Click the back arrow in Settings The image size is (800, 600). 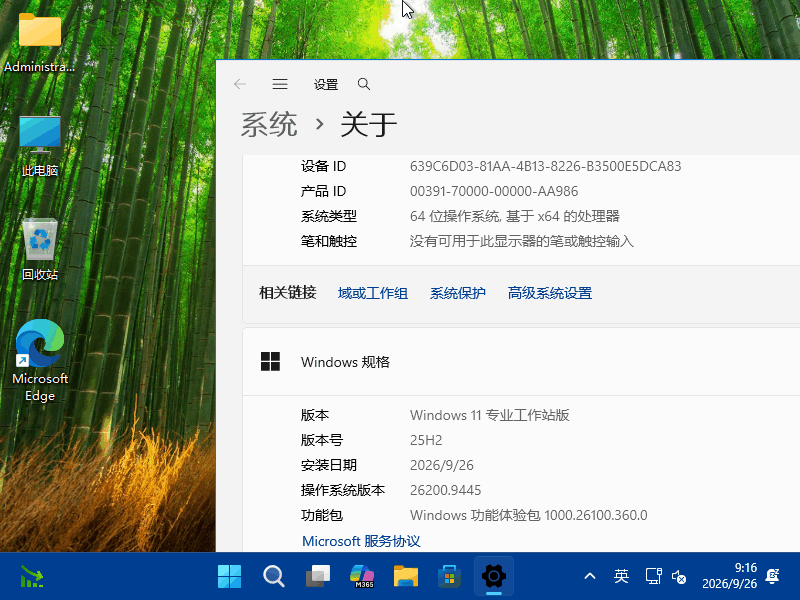(x=240, y=84)
